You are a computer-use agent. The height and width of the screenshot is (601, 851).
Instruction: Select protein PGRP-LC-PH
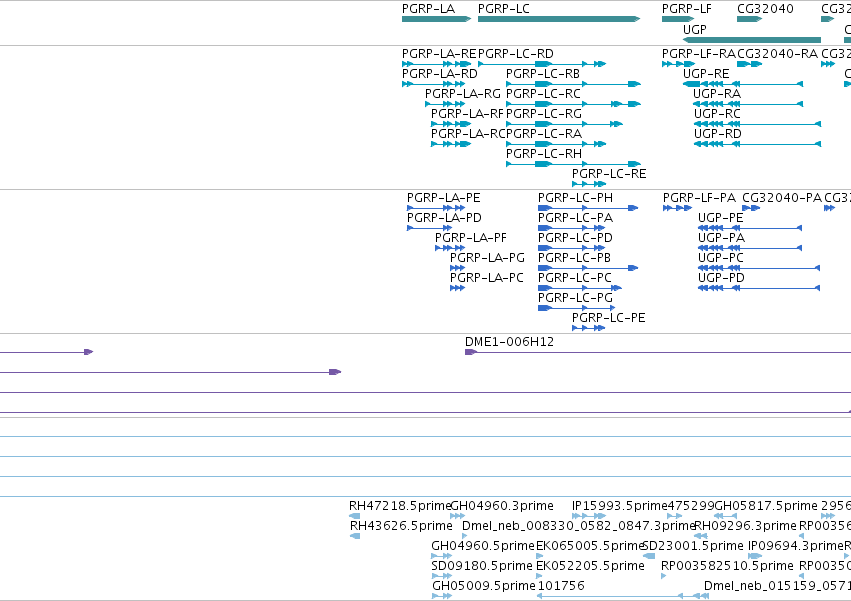575,198
